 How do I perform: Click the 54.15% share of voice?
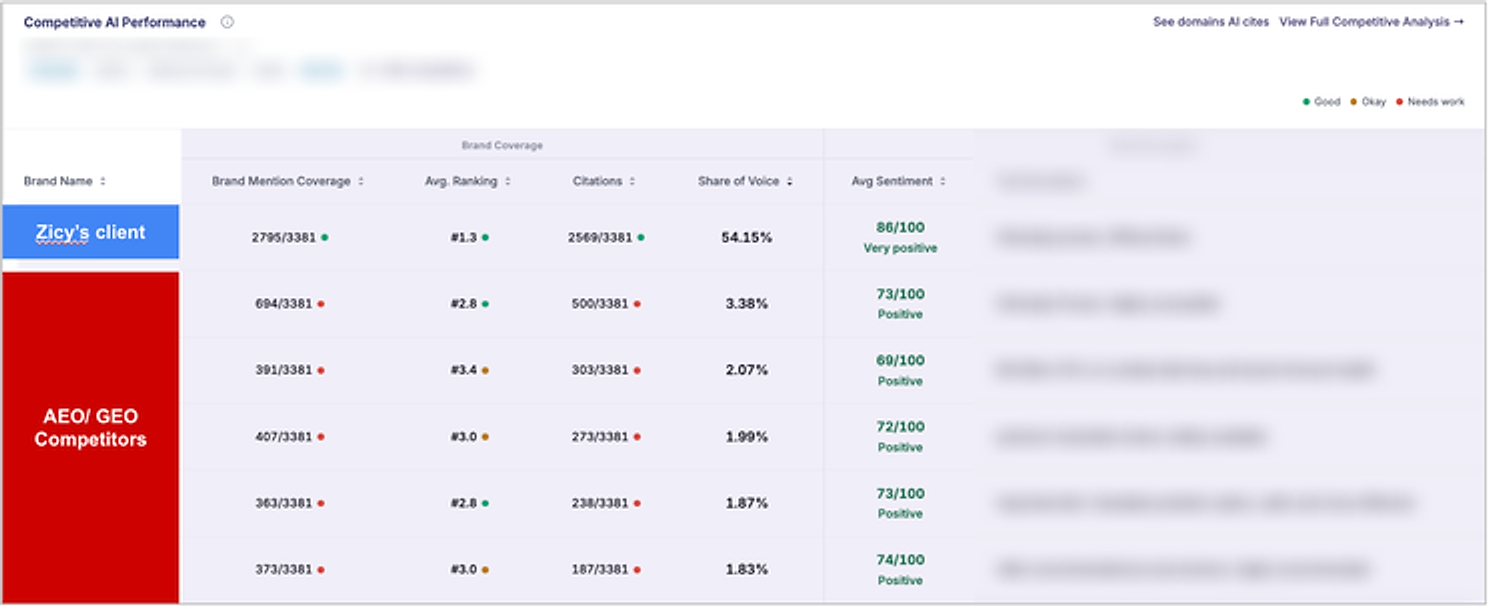(747, 238)
